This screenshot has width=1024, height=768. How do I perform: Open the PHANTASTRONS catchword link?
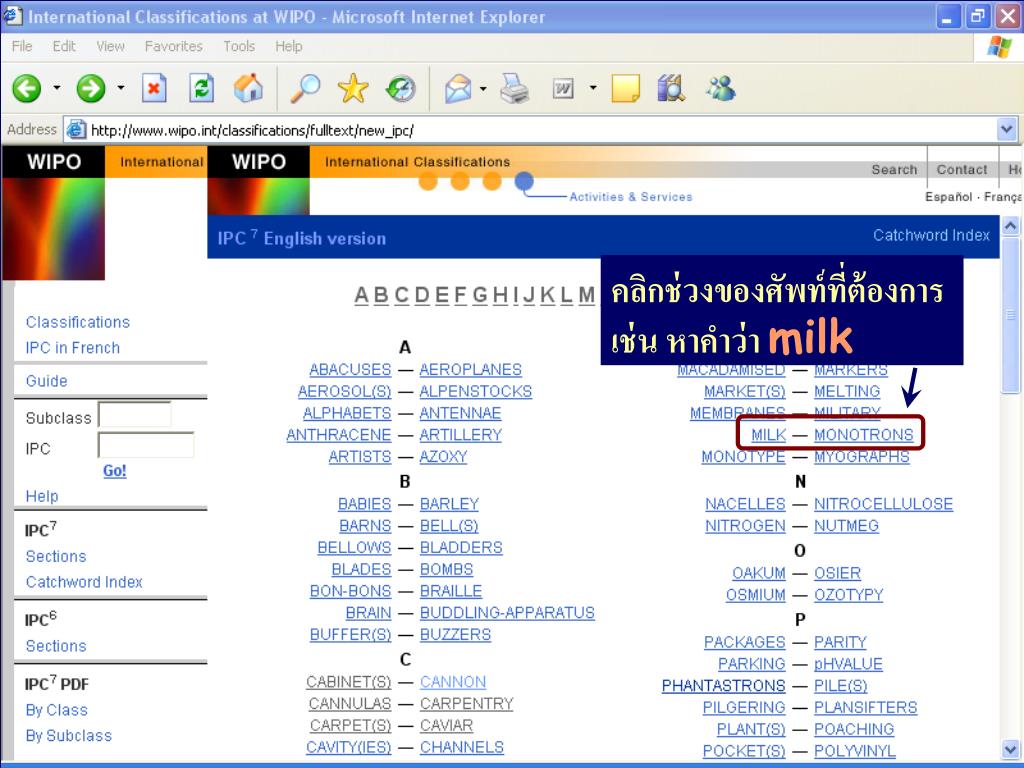(724, 686)
